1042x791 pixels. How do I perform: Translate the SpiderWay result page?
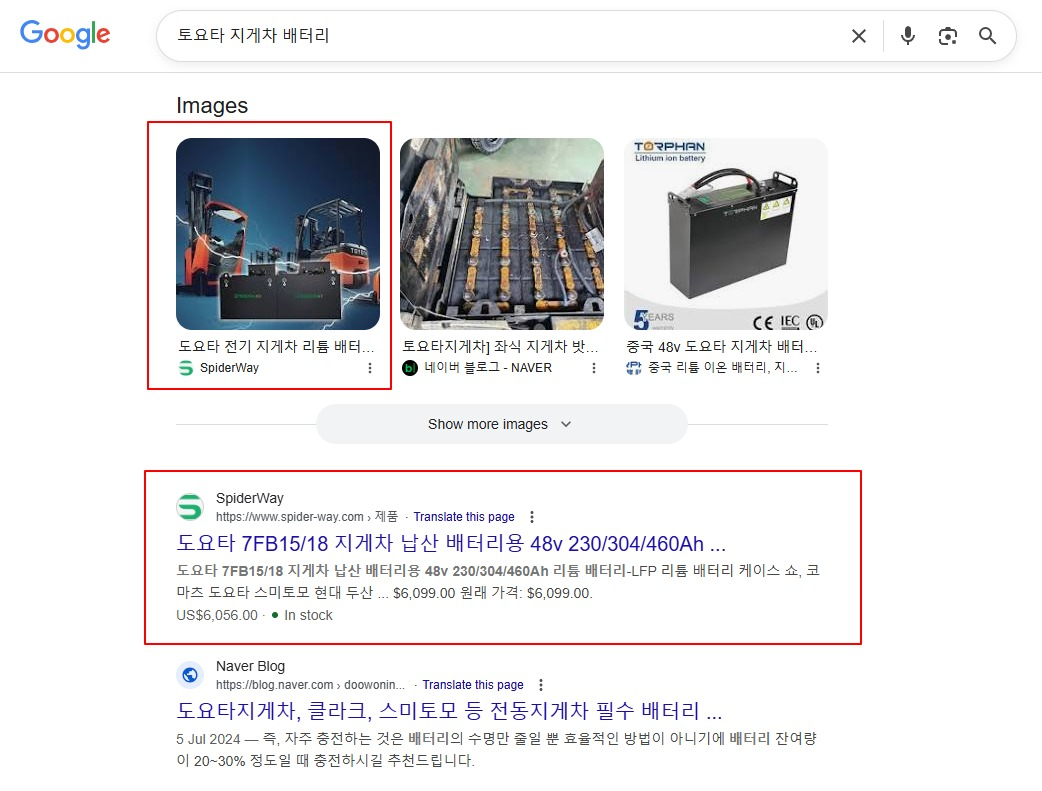(464, 517)
